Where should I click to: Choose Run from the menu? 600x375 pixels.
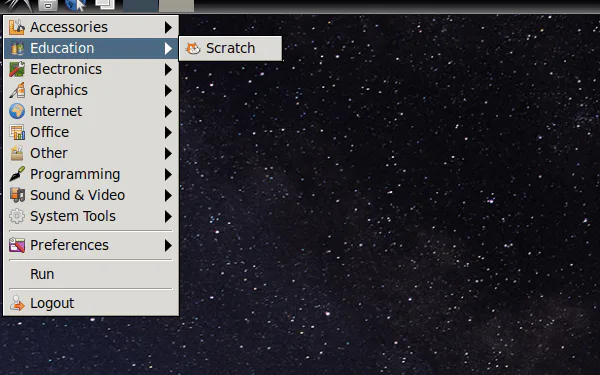(x=91, y=274)
